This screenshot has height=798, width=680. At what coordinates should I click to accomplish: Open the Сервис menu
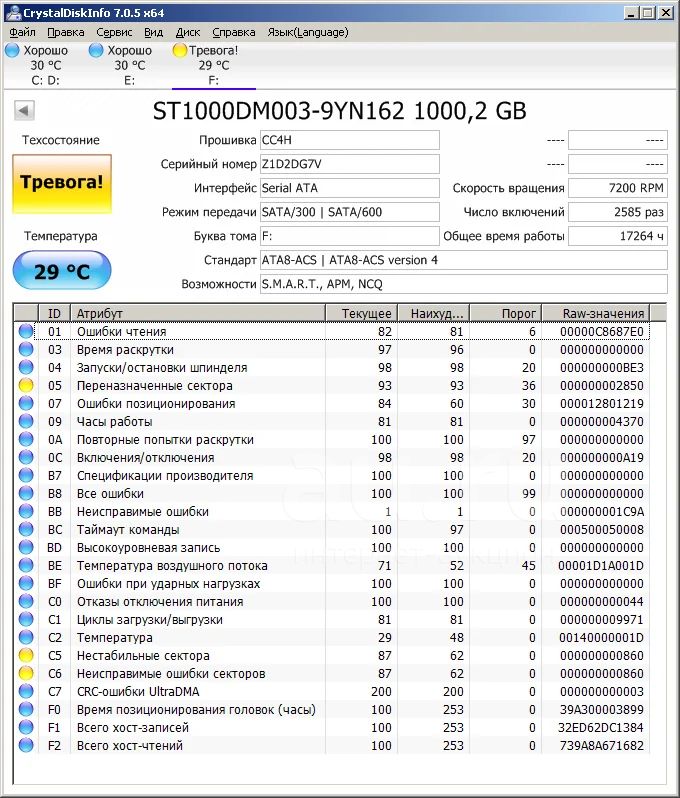coord(114,33)
